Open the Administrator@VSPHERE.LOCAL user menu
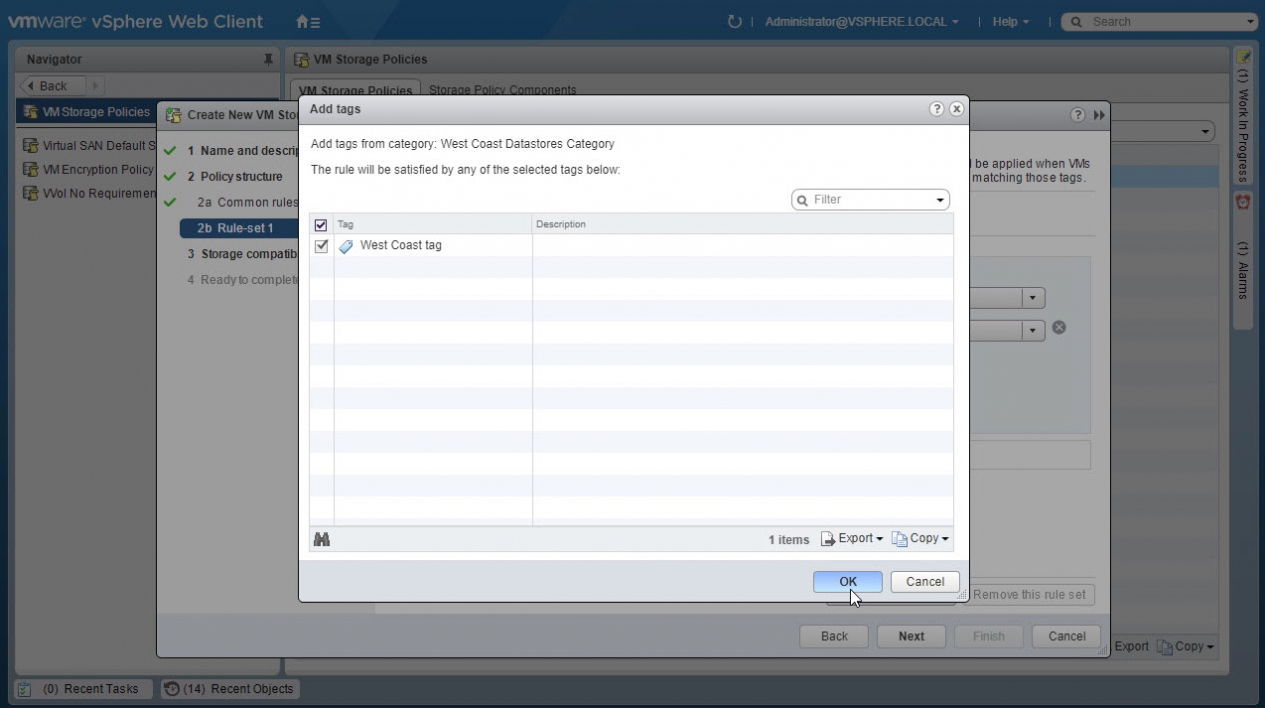 pyautogui.click(x=861, y=21)
